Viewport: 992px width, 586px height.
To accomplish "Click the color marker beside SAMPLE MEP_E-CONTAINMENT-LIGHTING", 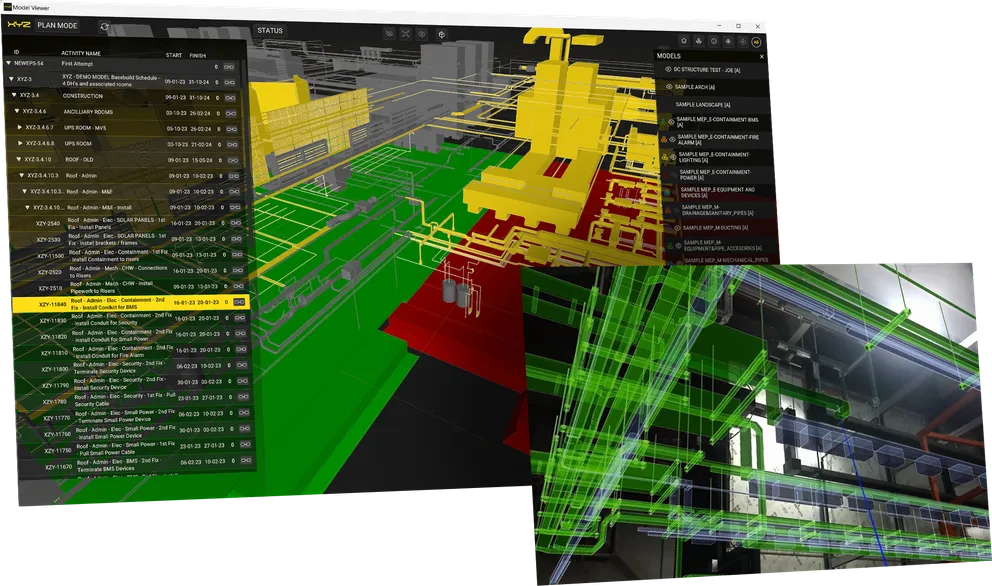I will (x=665, y=156).
